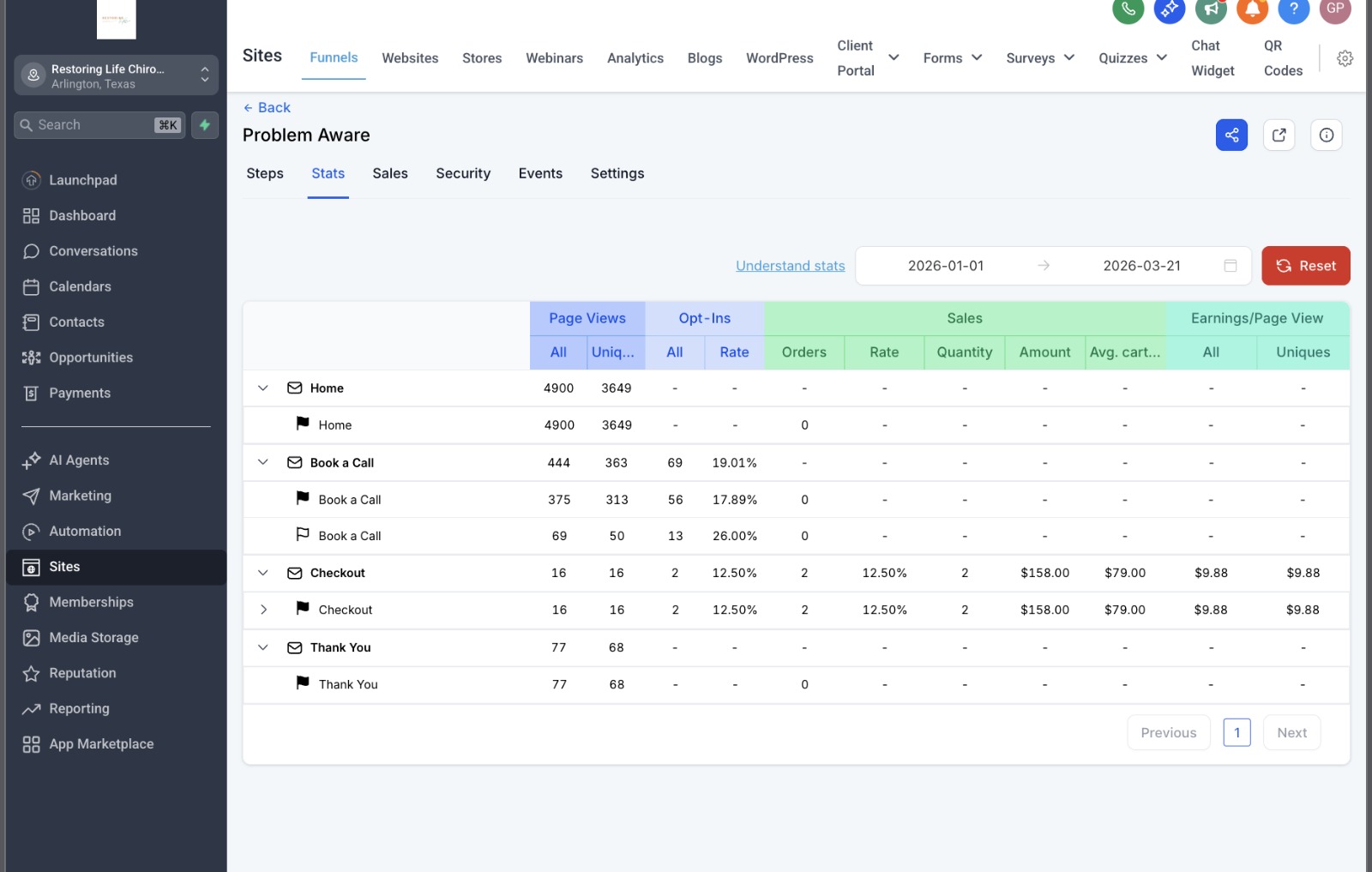
Task: Collapse the Book a Call step
Action: pyautogui.click(x=263, y=462)
